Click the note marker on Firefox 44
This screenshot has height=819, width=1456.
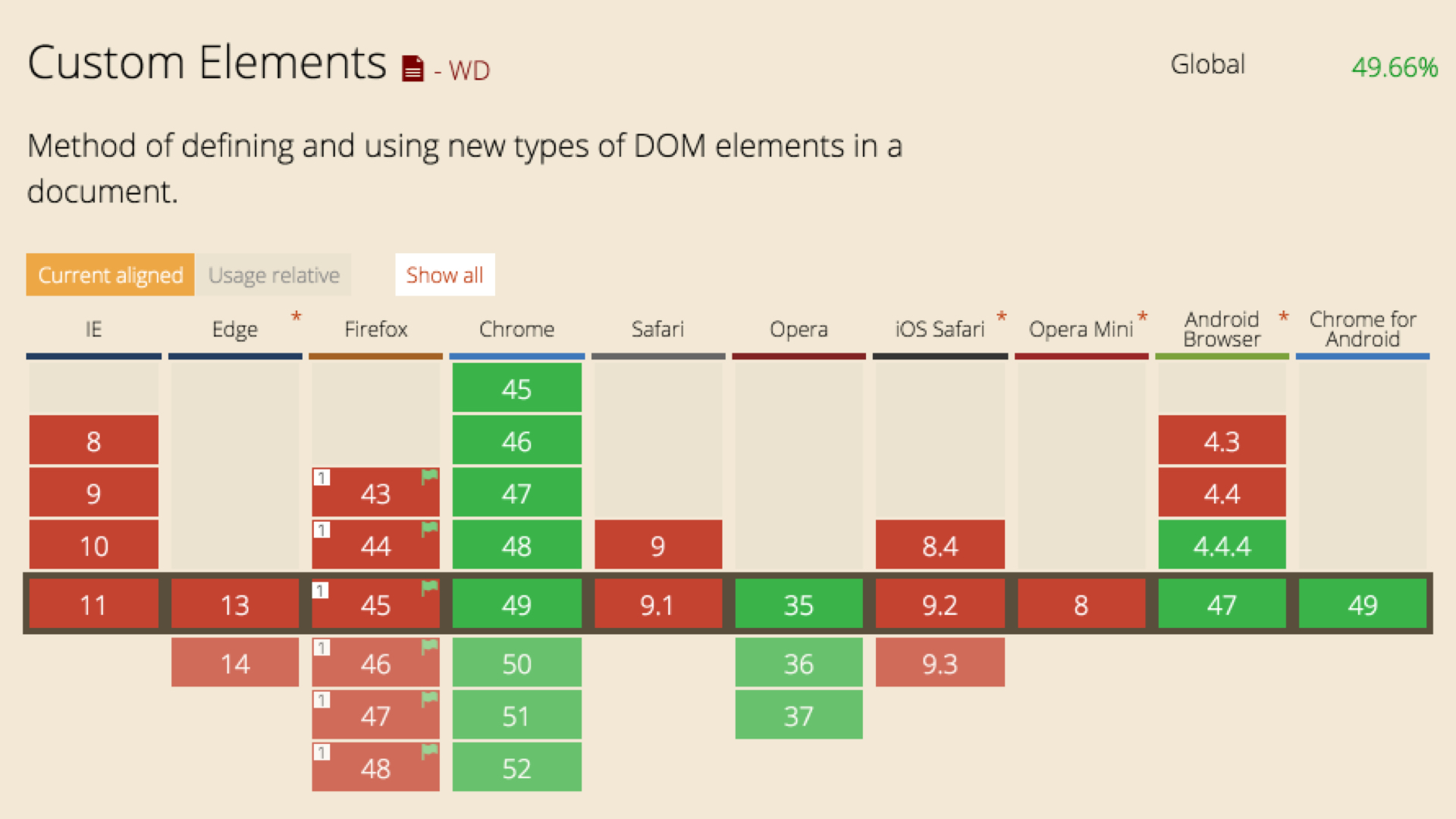pyautogui.click(x=322, y=530)
